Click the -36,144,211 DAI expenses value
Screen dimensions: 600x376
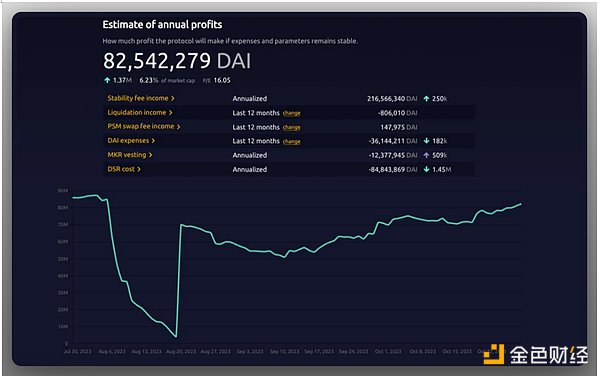coord(393,141)
